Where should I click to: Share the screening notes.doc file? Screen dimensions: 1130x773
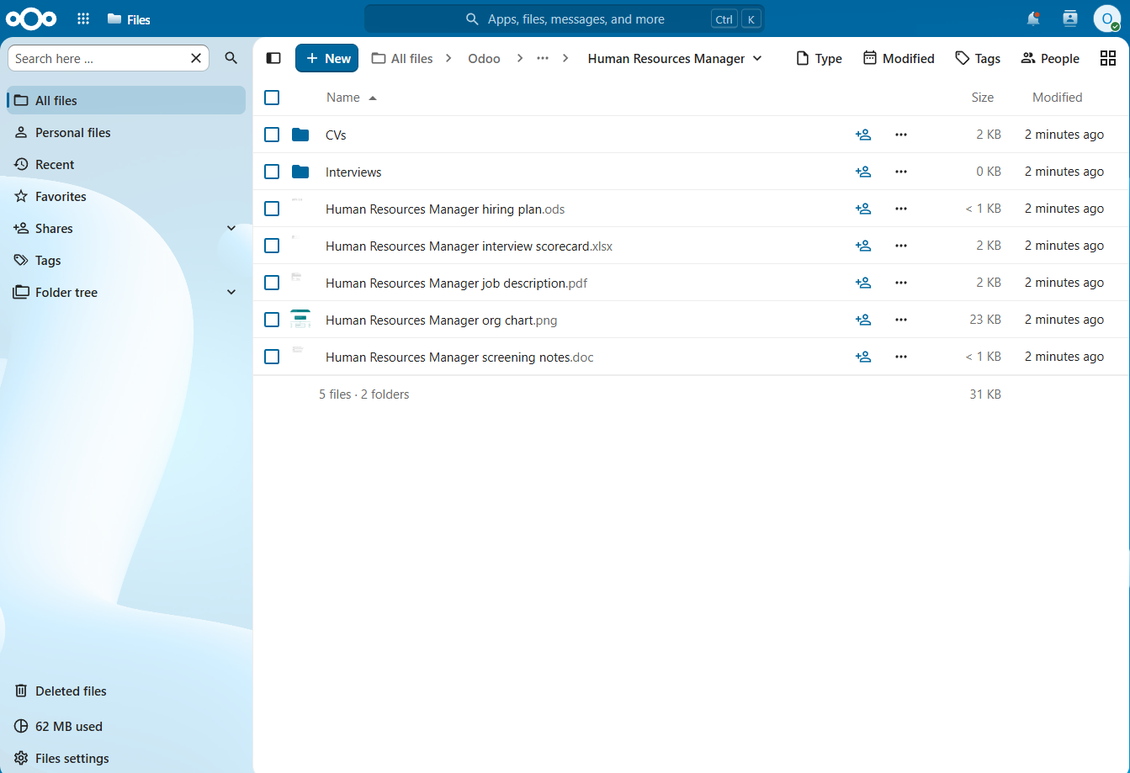[863, 357]
